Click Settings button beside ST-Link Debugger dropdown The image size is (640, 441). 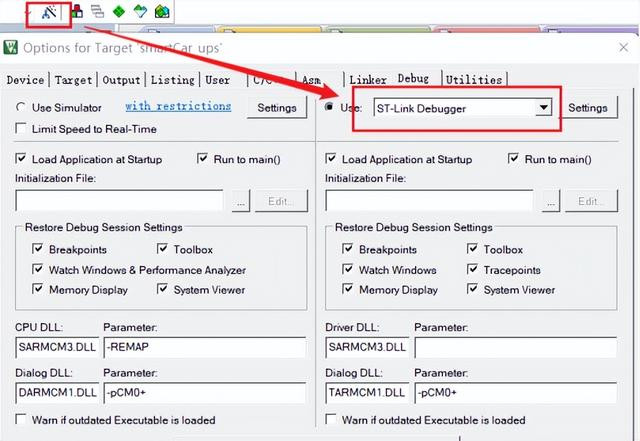click(x=588, y=108)
